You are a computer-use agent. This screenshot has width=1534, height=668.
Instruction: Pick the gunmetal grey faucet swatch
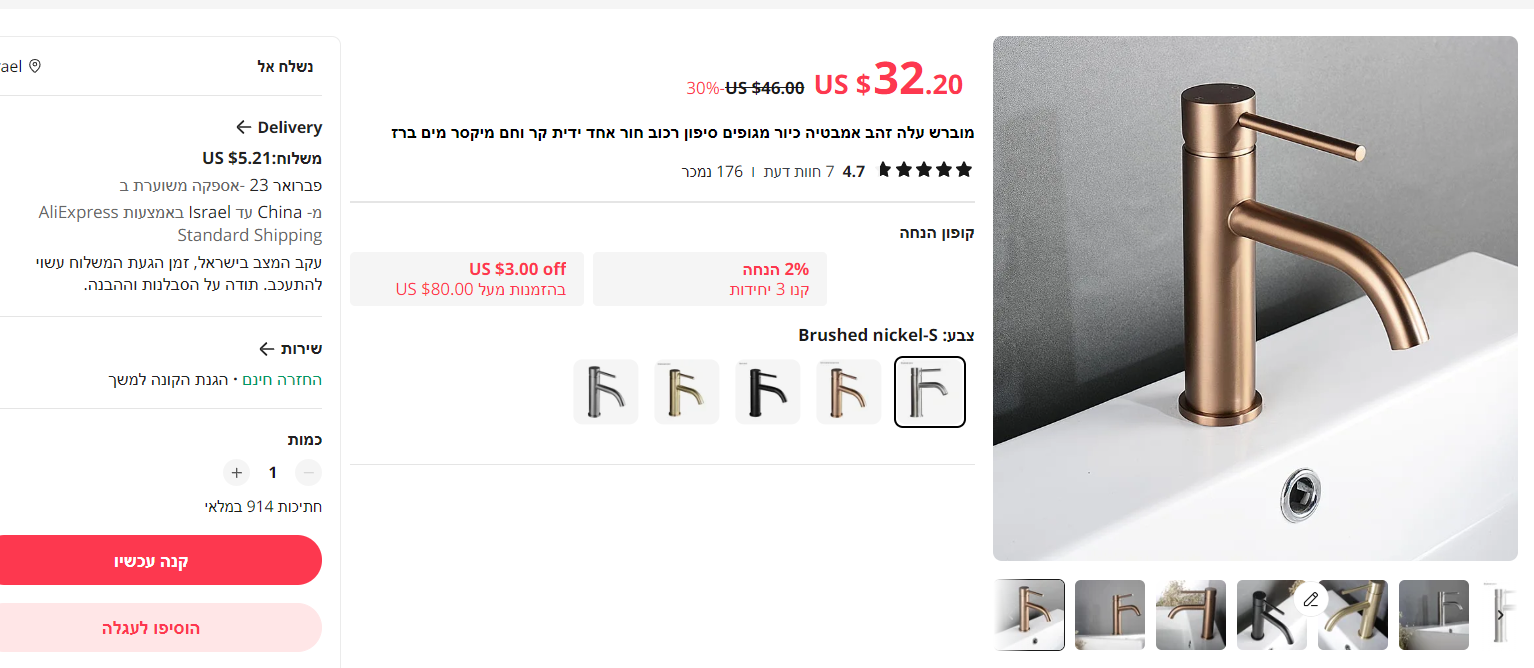(606, 392)
